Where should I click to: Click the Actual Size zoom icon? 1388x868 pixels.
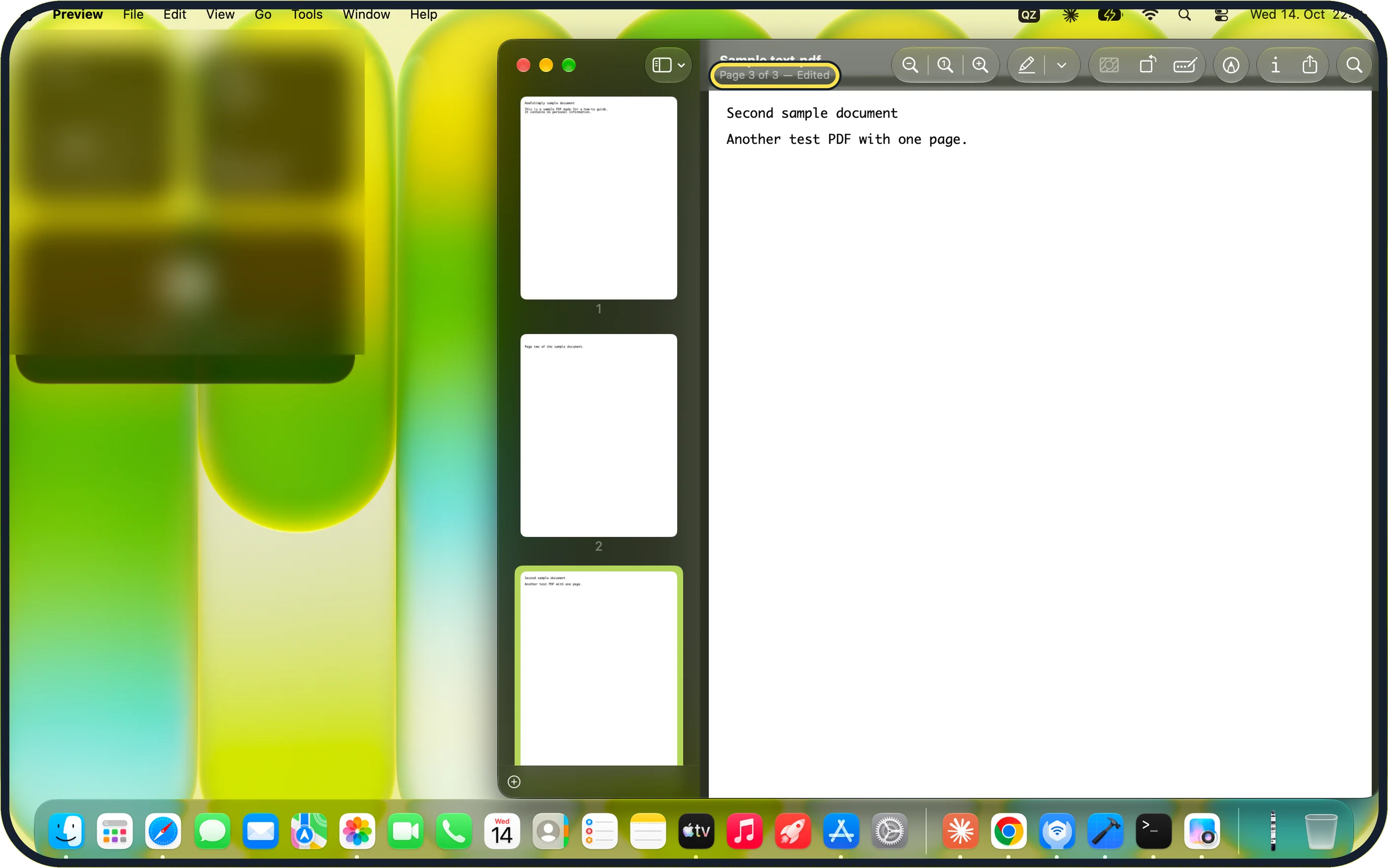945,65
